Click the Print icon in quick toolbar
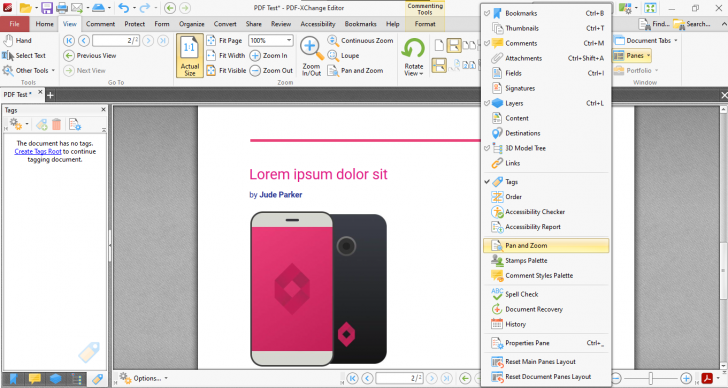 tap(62, 7)
